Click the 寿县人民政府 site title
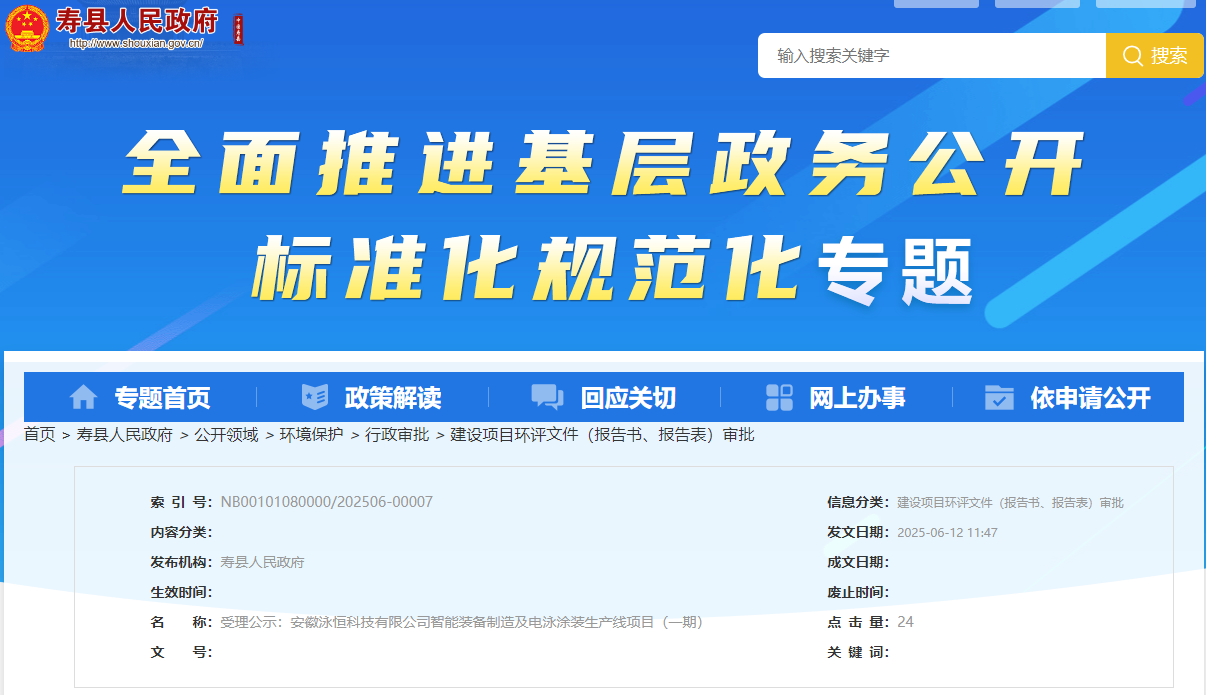 136,22
